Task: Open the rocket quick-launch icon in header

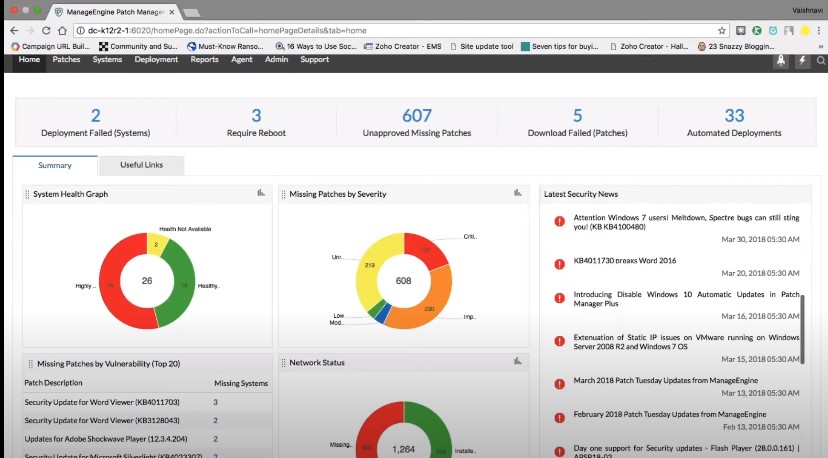Action: (x=780, y=60)
